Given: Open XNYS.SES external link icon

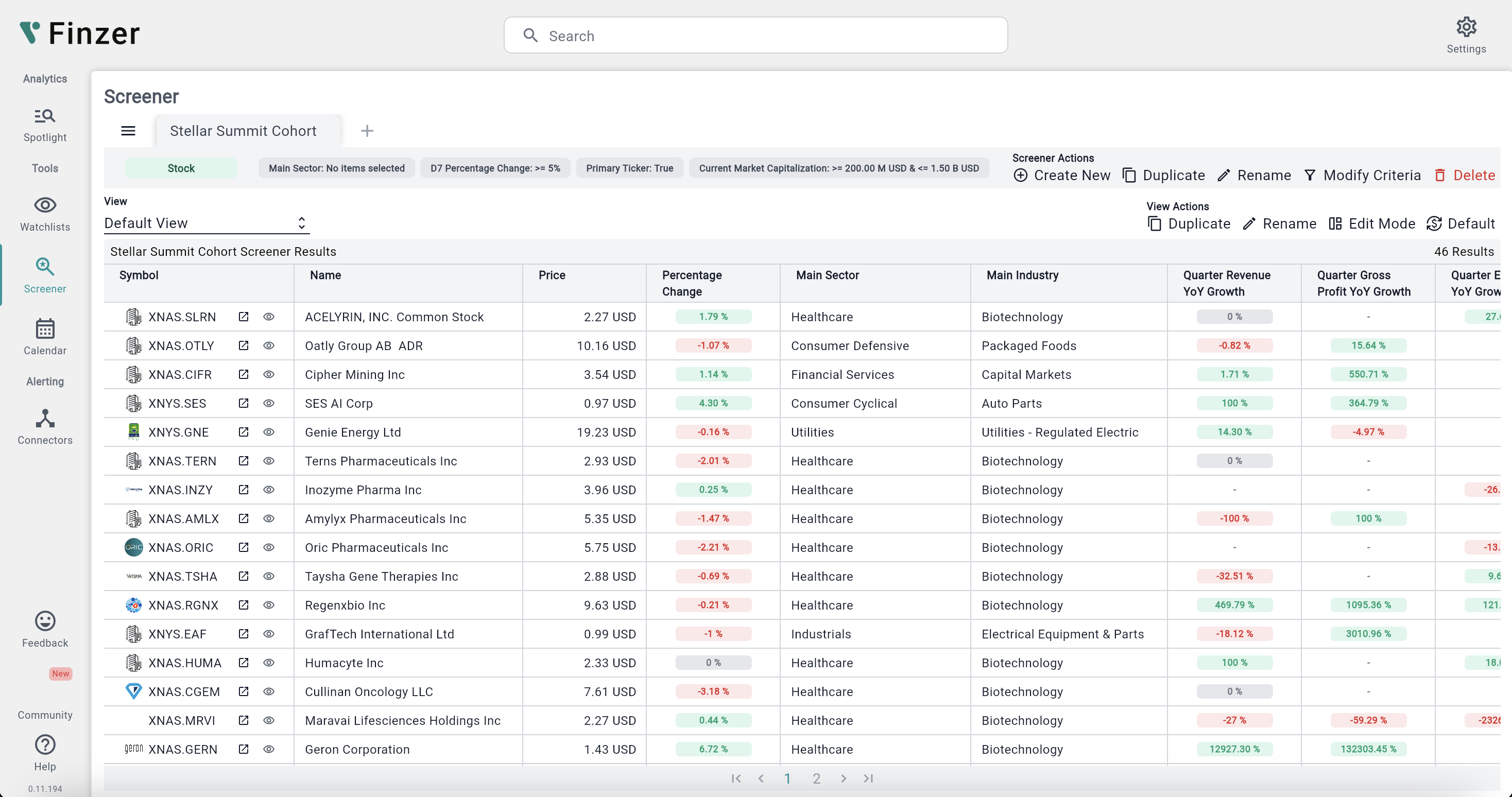Looking at the screenshot, I should click(244, 403).
